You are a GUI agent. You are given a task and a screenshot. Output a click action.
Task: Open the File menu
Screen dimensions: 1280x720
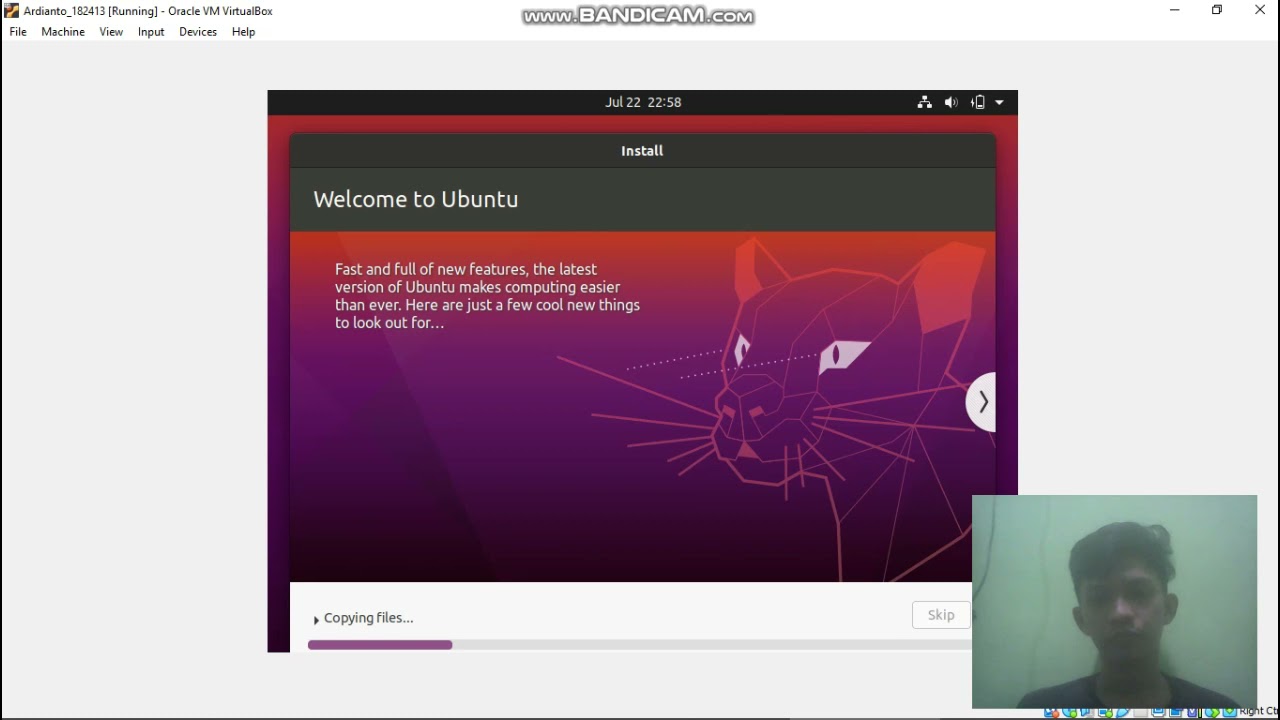tap(18, 32)
